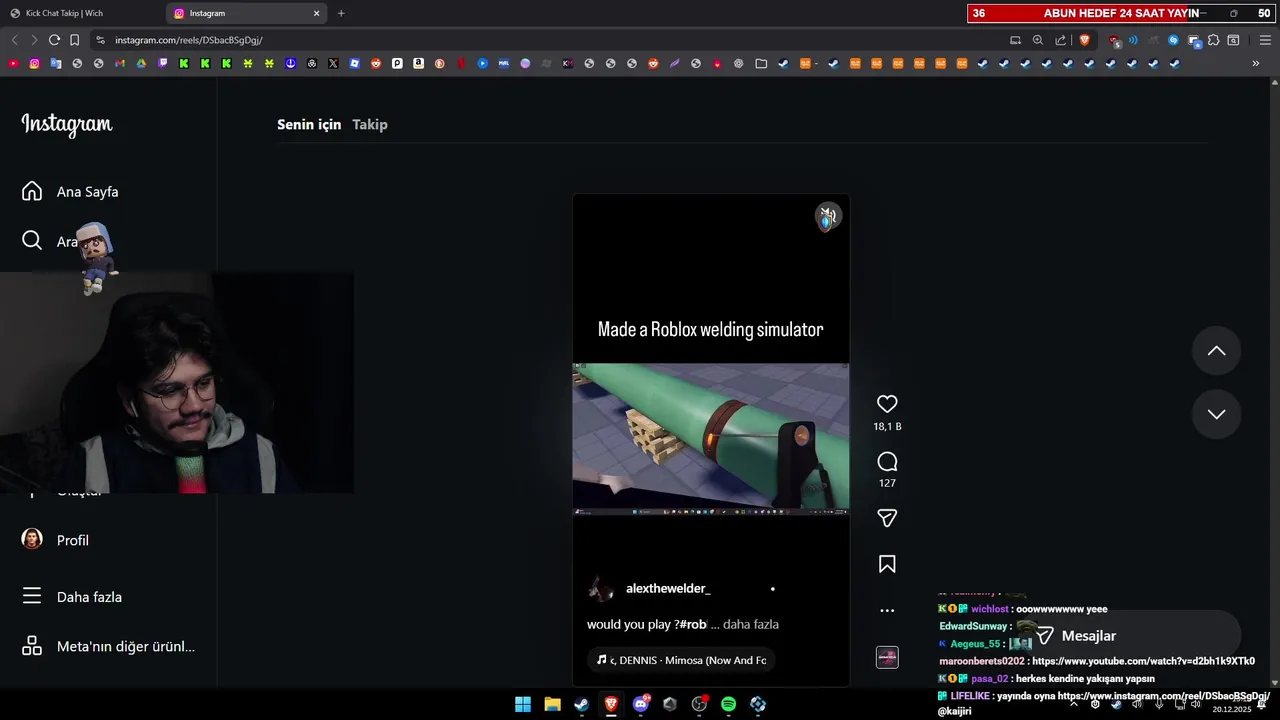Open the X (Twitter) bookmark
Screen dimensions: 1280x720
pyautogui.click(x=333, y=63)
